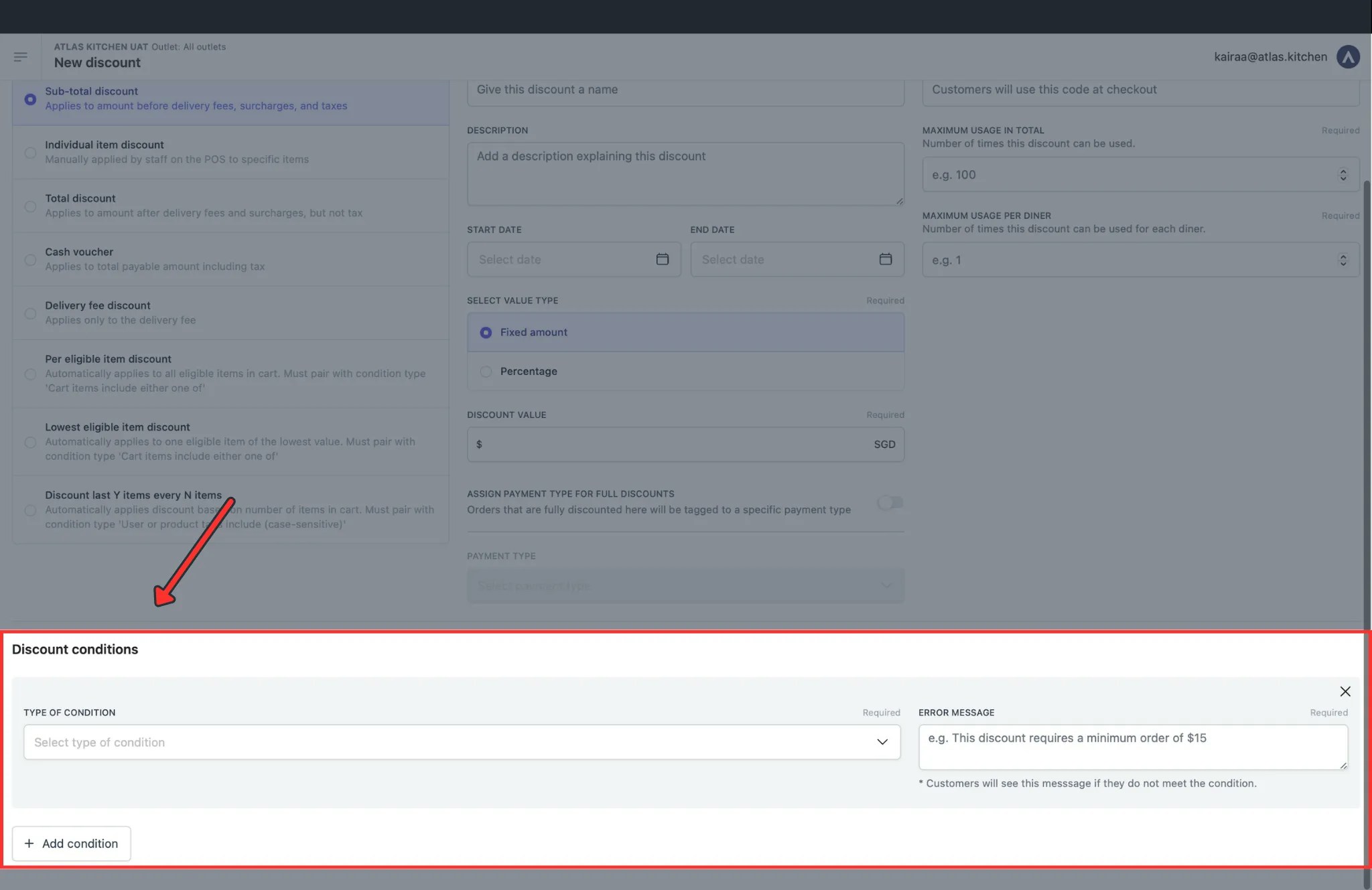Click the Atlas user avatar icon
1372x890 pixels.
coord(1347,57)
